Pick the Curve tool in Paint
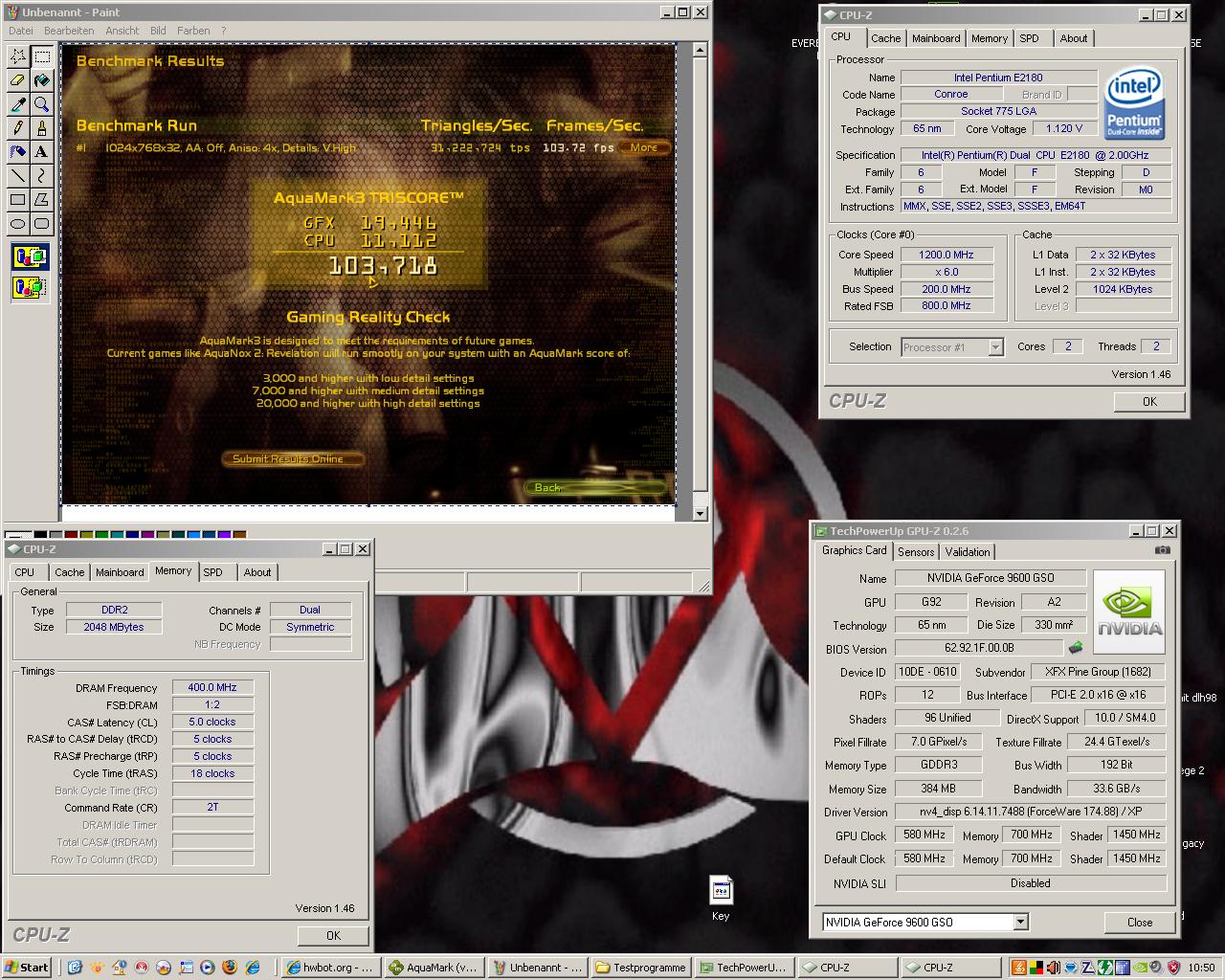 pyautogui.click(x=42, y=176)
